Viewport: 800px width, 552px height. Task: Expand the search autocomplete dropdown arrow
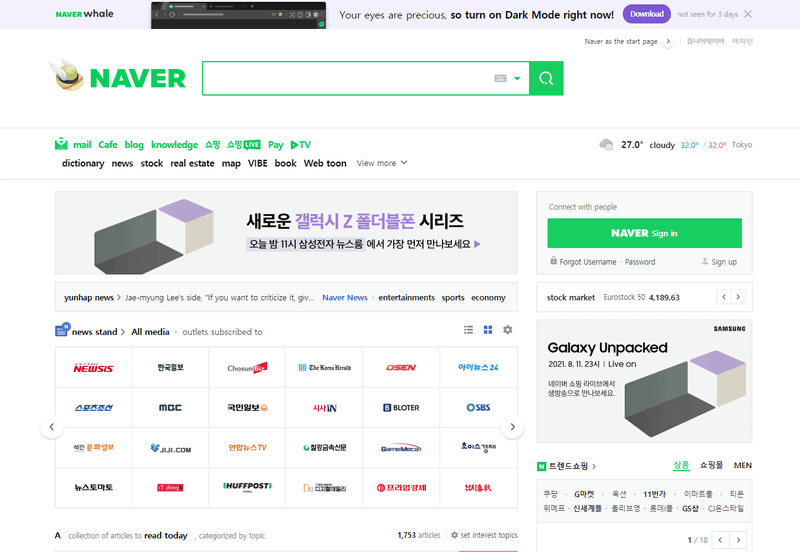click(517, 79)
